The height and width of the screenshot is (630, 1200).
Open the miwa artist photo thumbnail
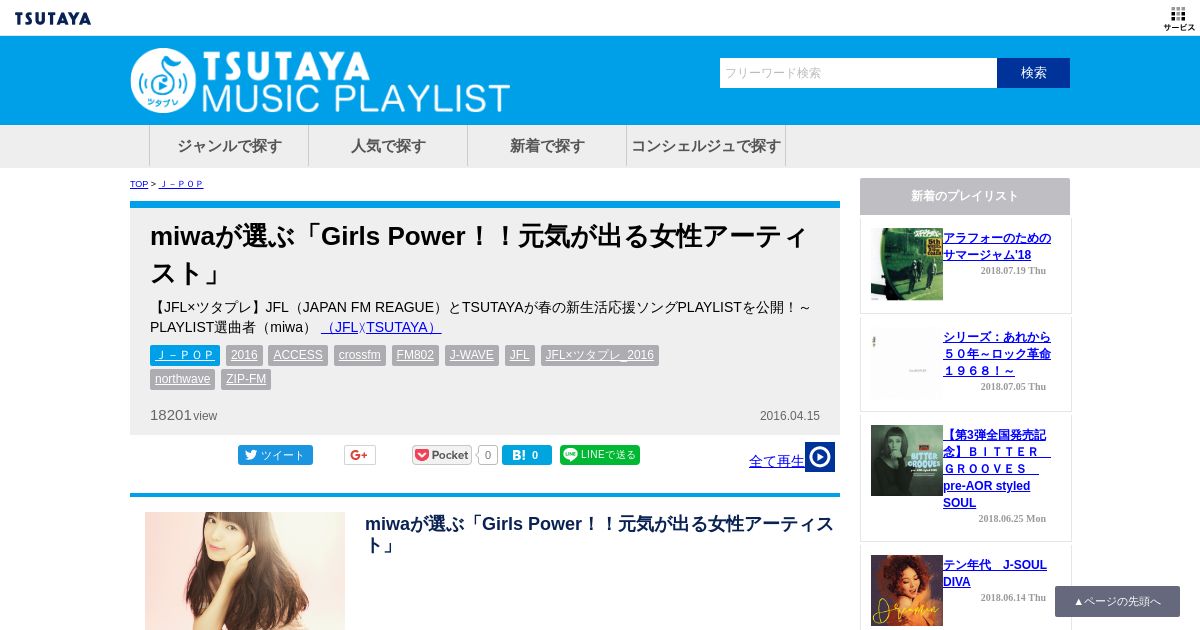click(245, 571)
